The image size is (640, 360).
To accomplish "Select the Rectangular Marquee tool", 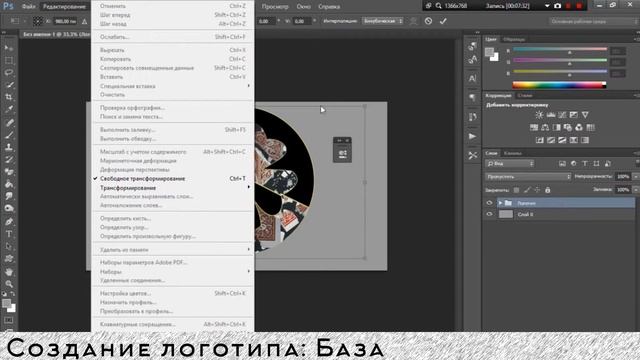I will coord(9,60).
